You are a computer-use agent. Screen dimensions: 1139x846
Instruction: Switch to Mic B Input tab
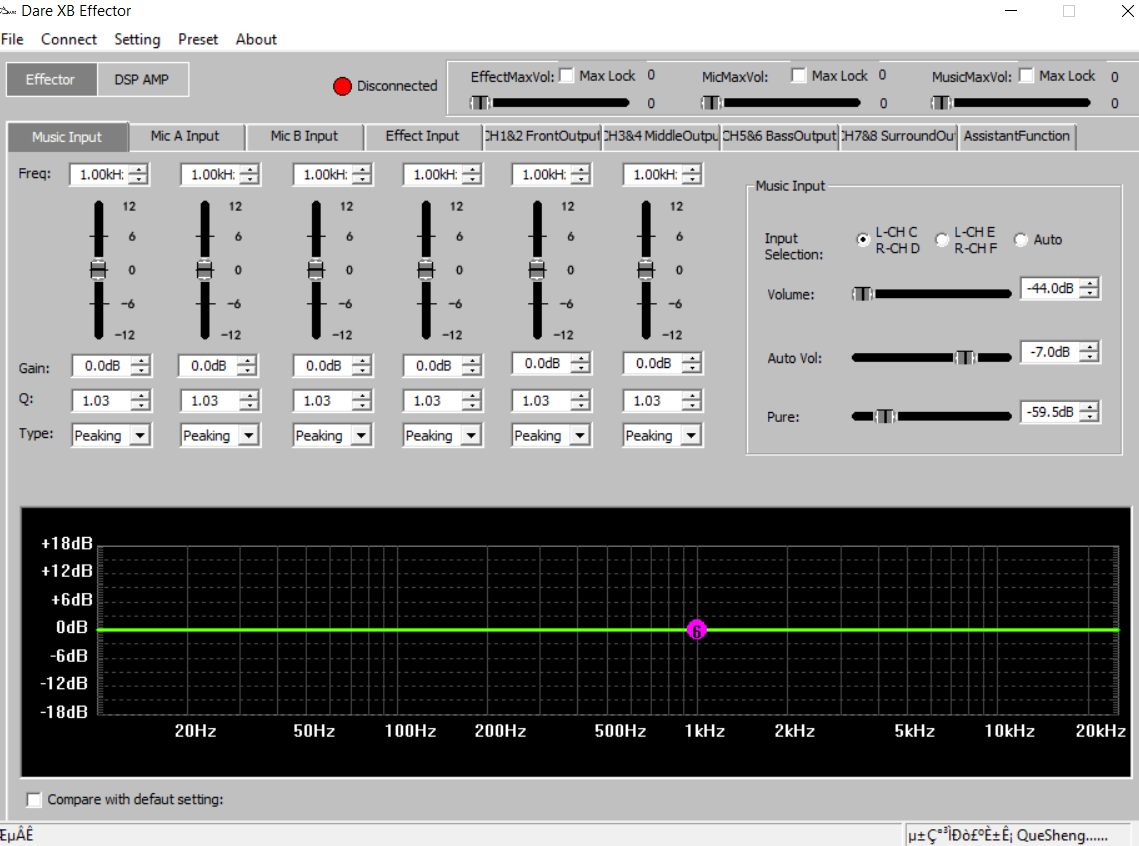click(304, 137)
